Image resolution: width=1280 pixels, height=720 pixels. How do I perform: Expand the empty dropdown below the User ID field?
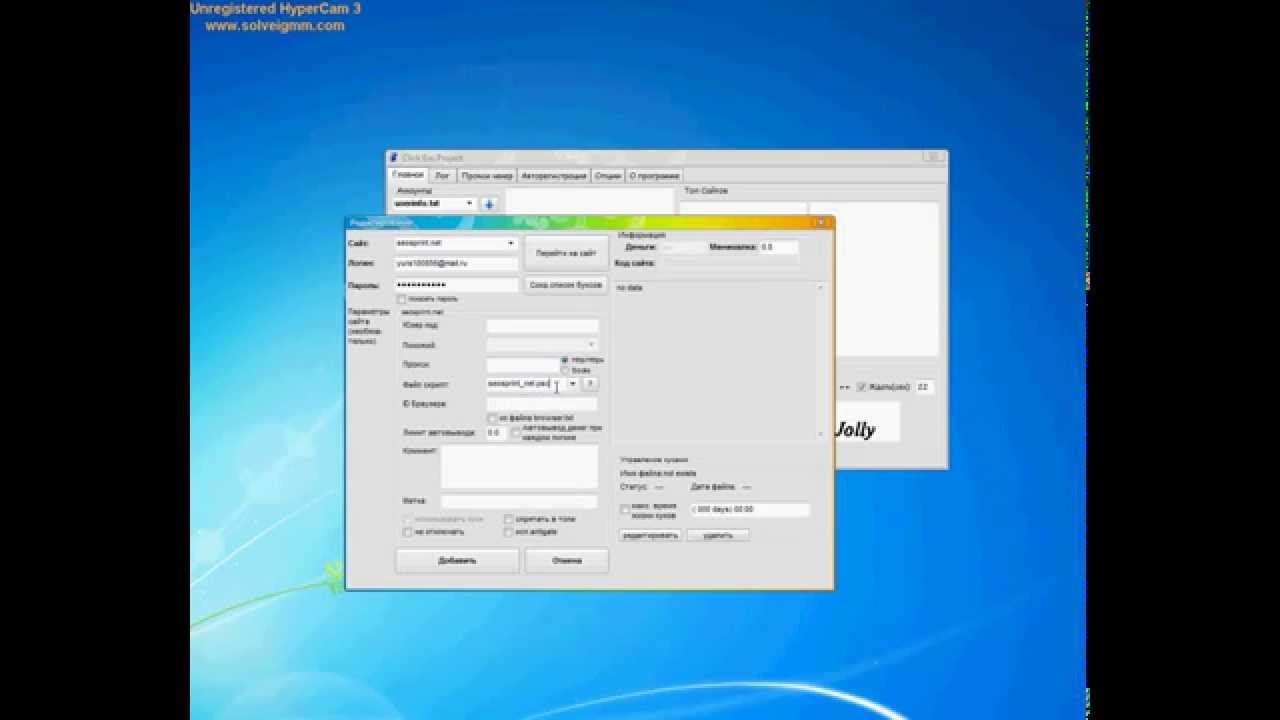[x=542, y=345]
